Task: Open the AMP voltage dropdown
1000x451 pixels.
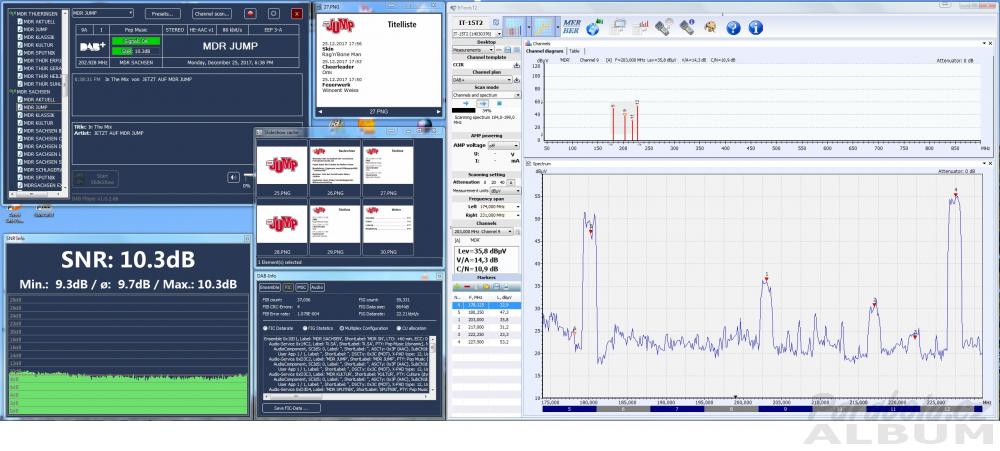Action: coord(506,145)
